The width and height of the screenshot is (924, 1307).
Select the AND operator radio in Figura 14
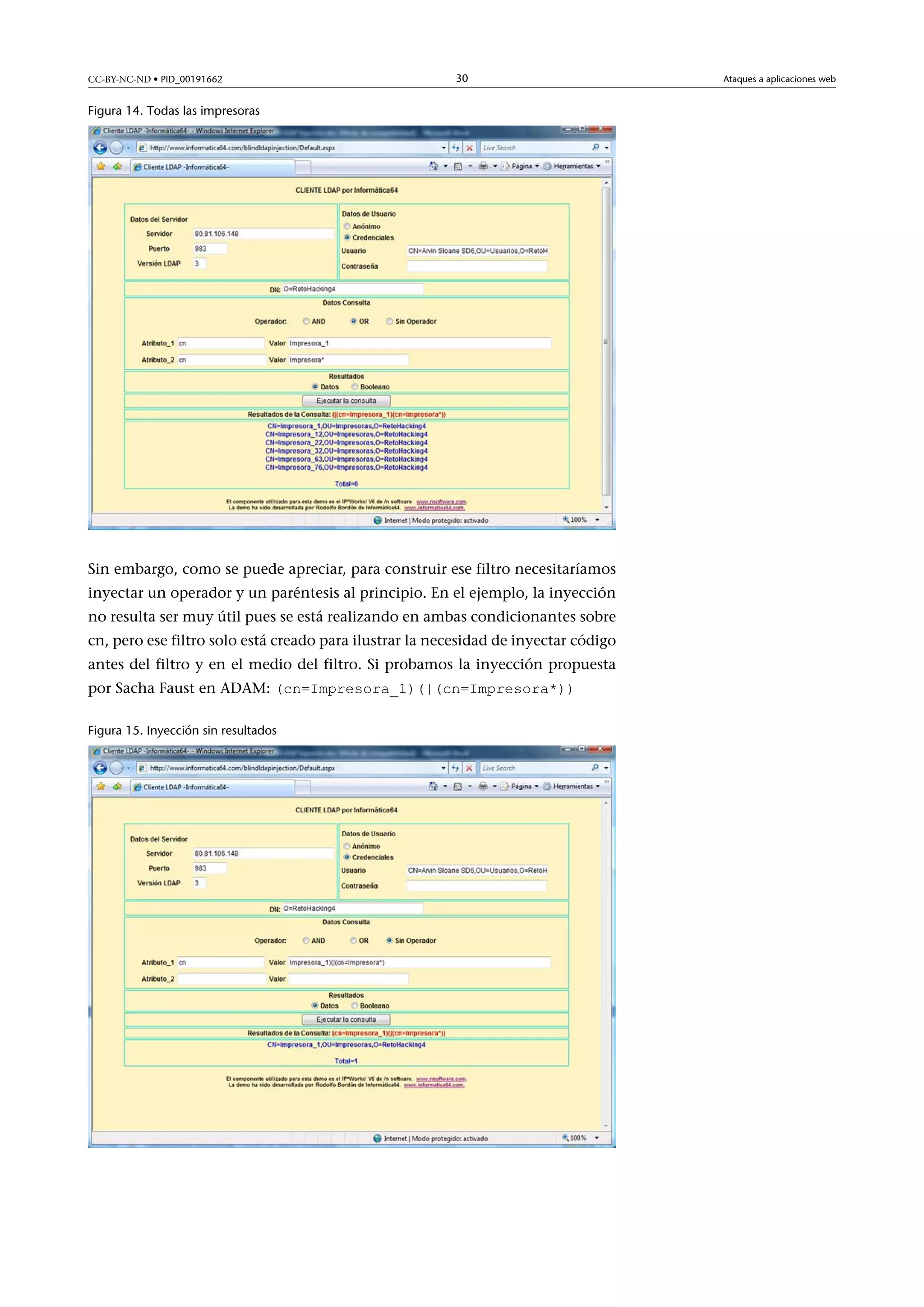click(306, 322)
